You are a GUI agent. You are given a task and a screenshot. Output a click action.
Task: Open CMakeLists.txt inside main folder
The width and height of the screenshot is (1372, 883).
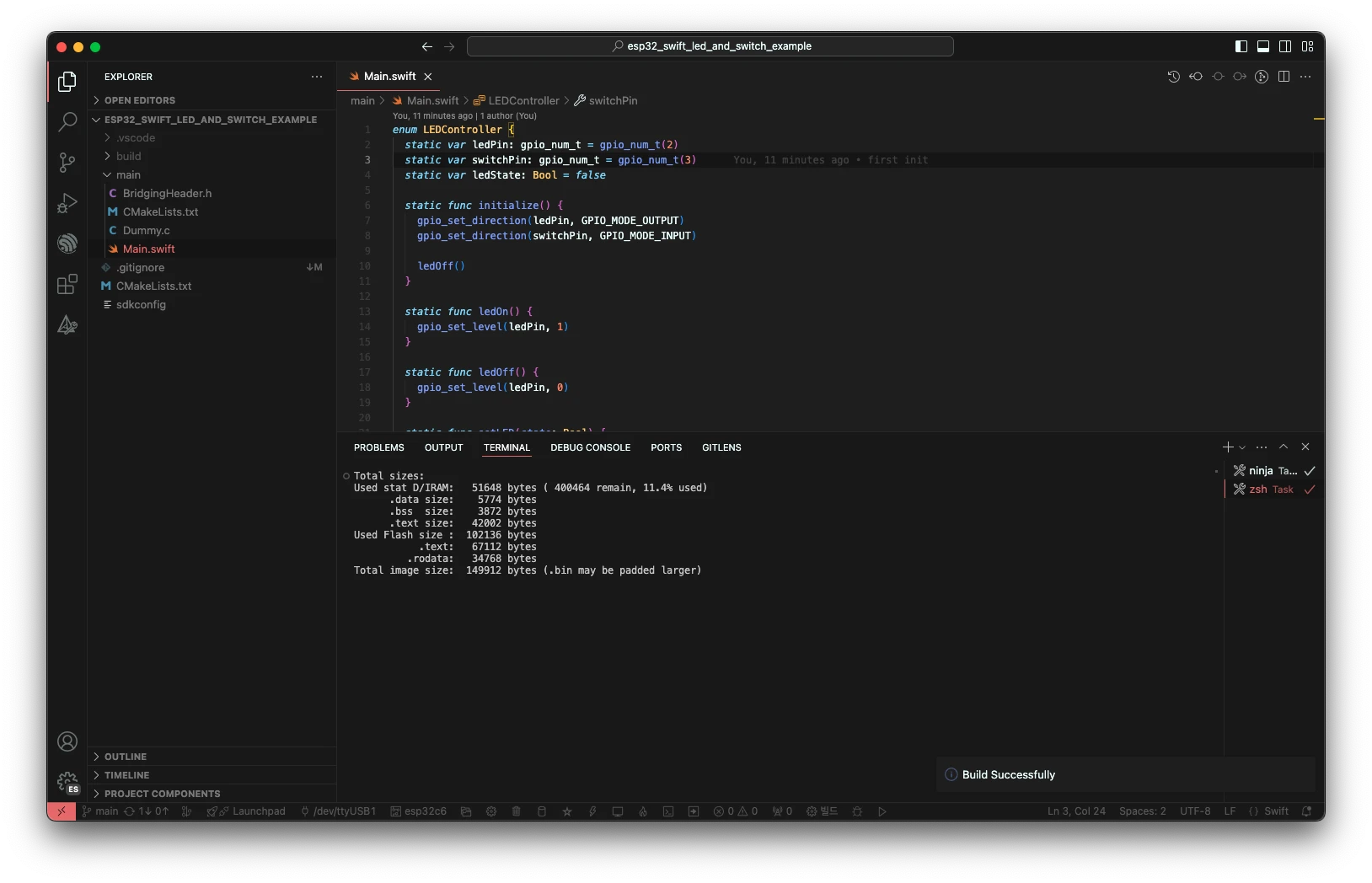[160, 212]
